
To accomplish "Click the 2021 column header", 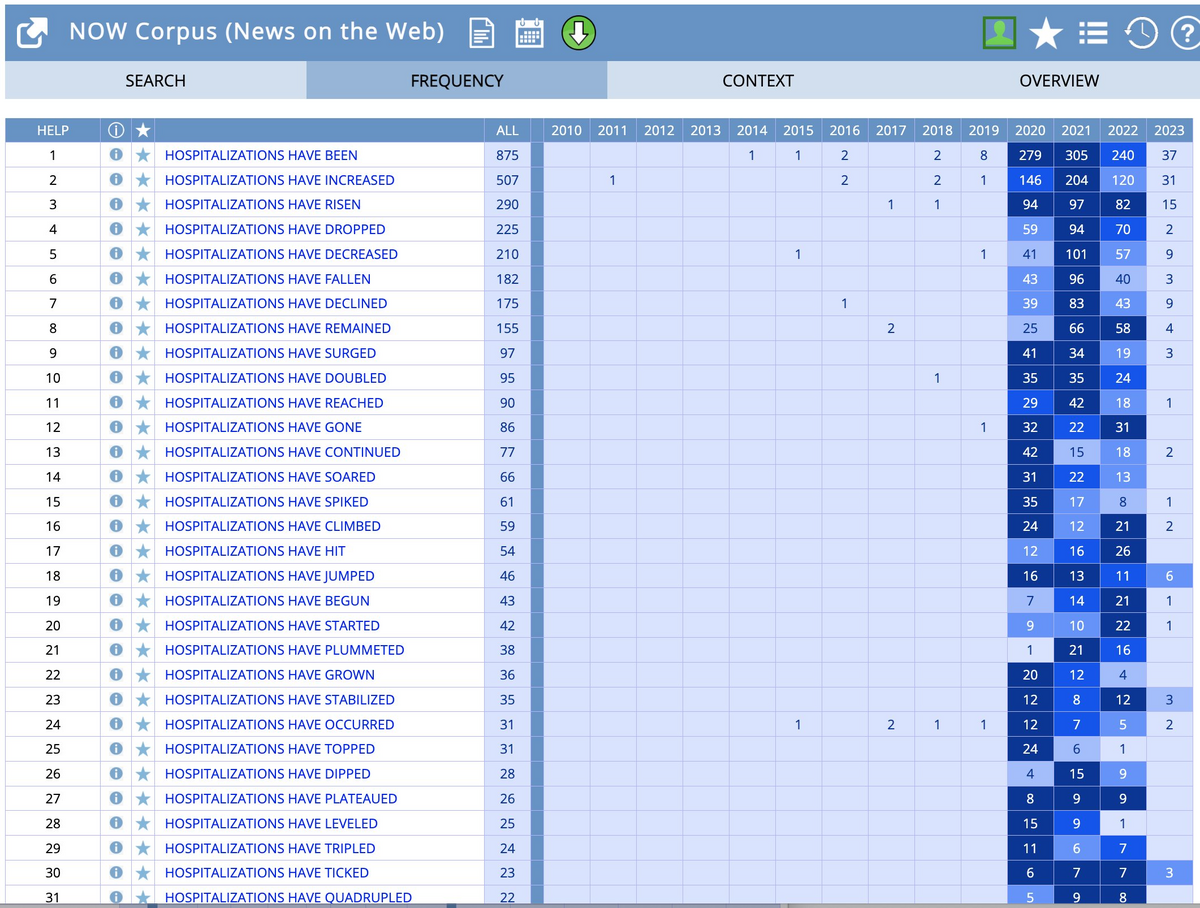I will [1076, 130].
